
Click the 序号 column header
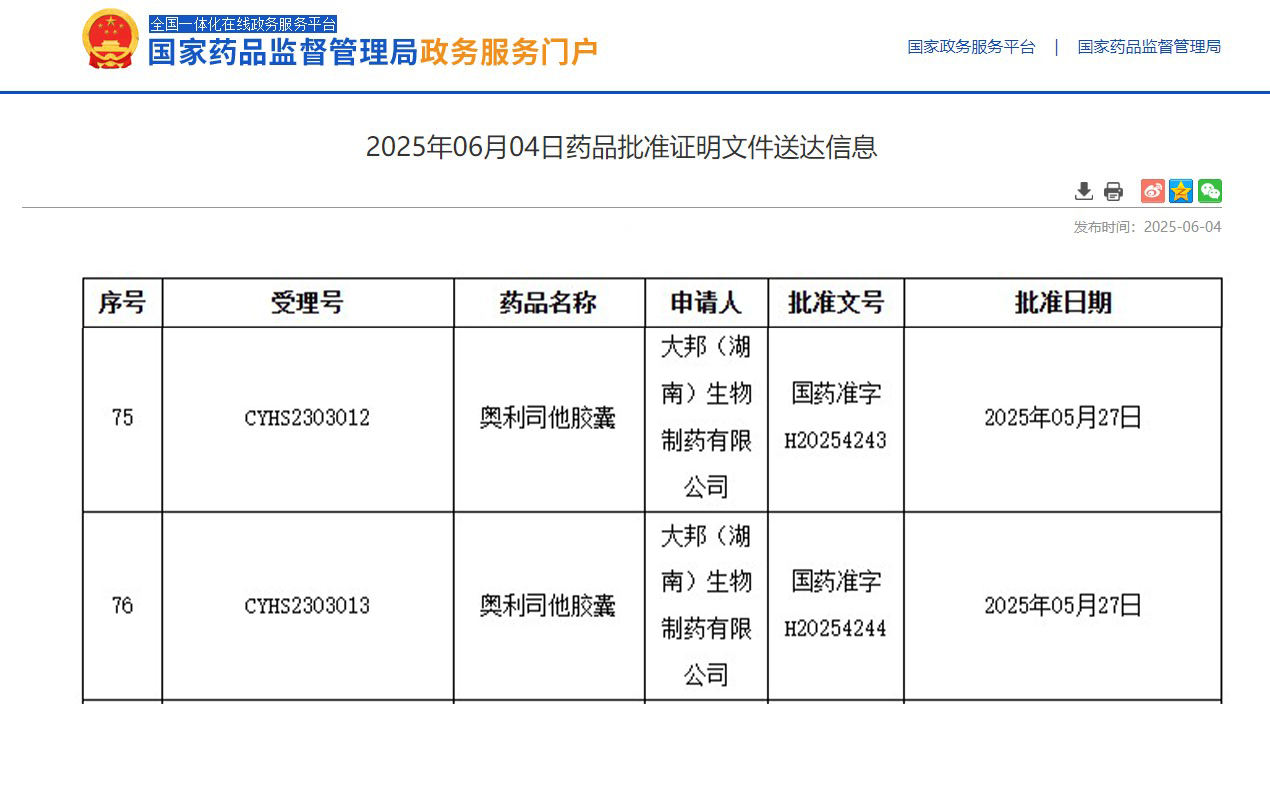pyautogui.click(x=122, y=303)
